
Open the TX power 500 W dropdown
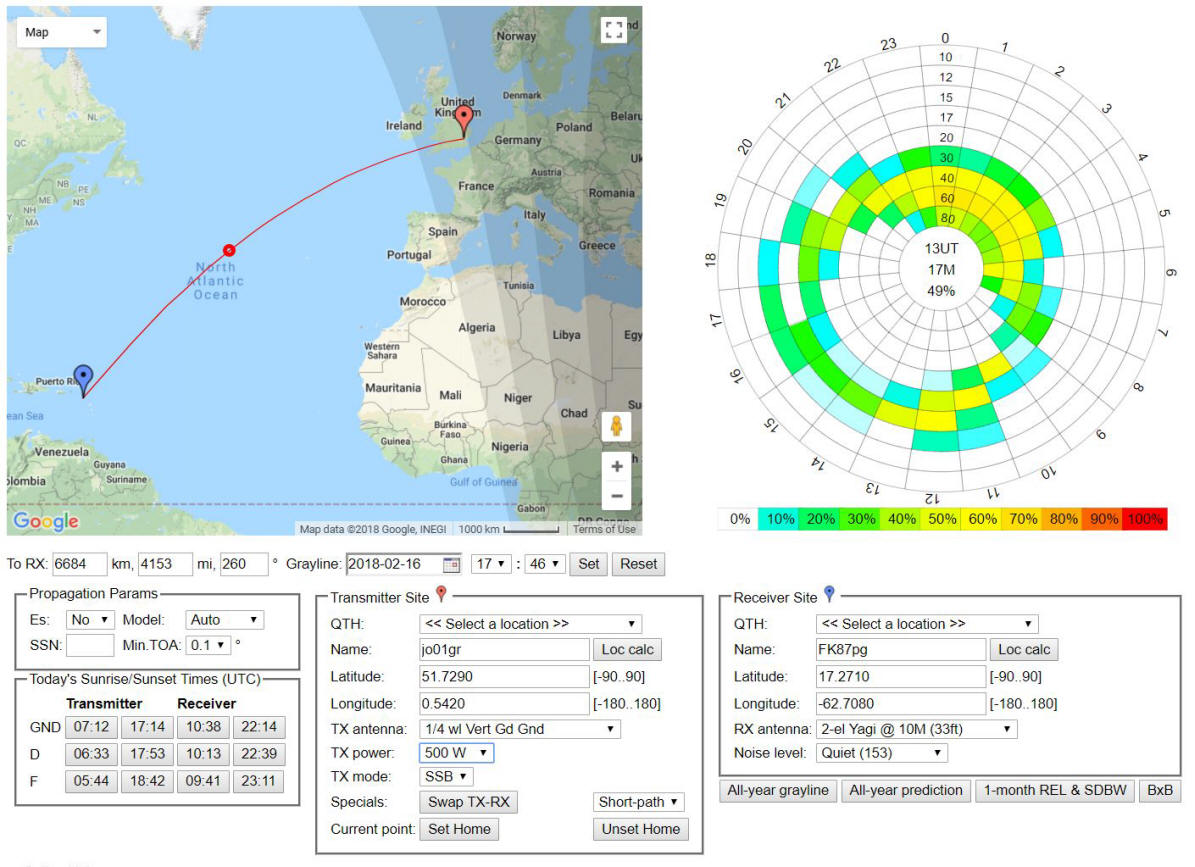tap(457, 753)
